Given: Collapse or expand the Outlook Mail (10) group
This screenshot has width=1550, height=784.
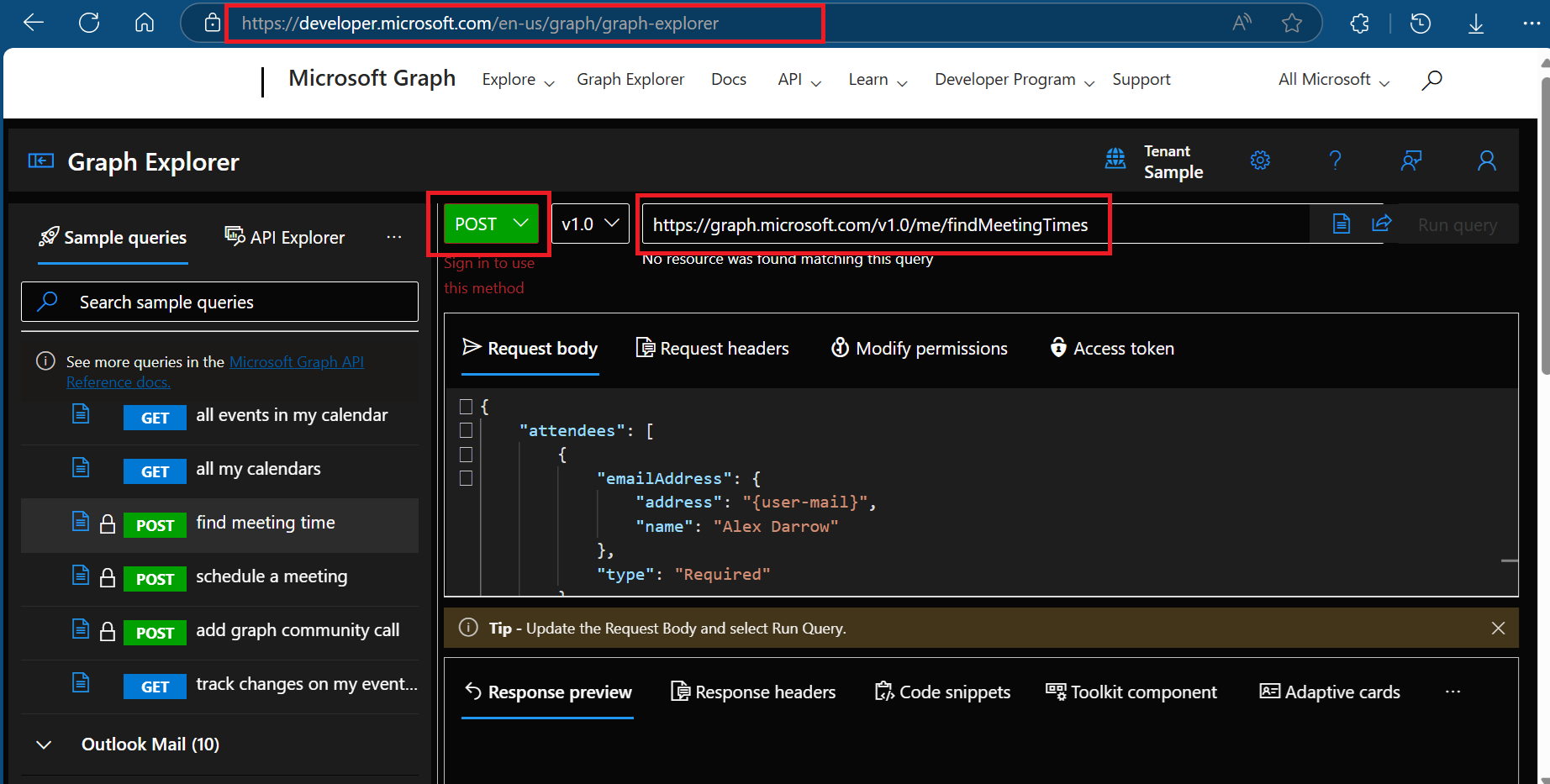Looking at the screenshot, I should [x=45, y=745].
